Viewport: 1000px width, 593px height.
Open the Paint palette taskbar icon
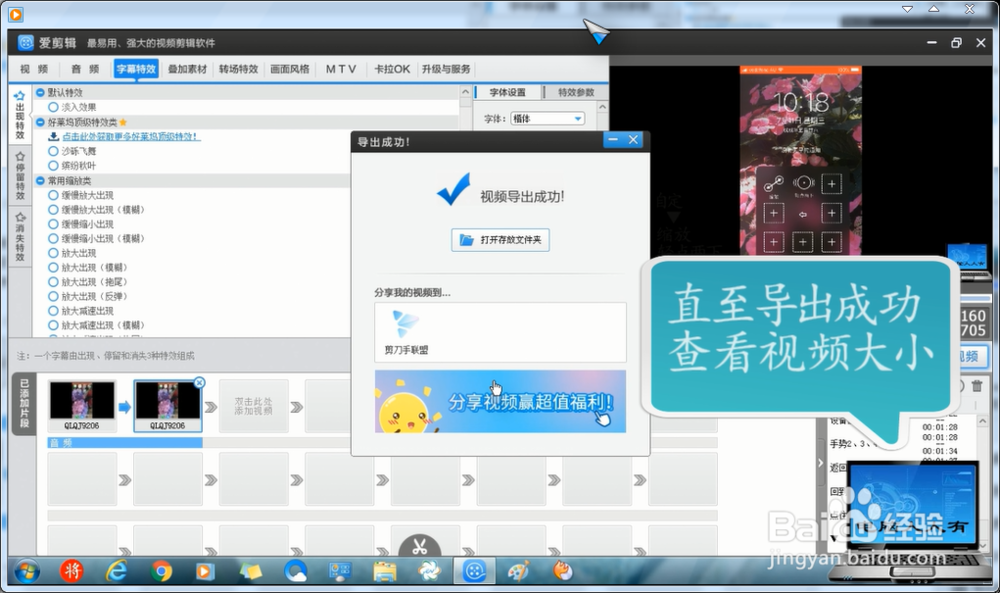(518, 571)
